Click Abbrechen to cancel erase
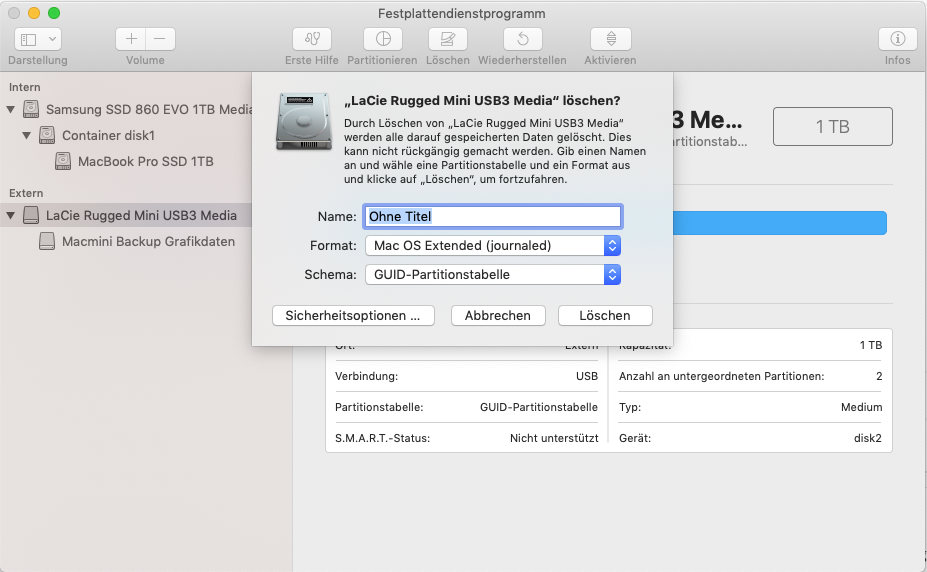 pos(498,316)
